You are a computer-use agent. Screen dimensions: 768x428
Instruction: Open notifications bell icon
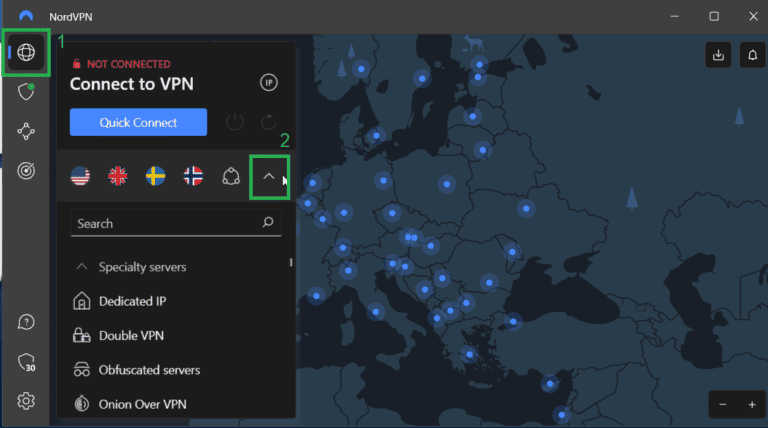[752, 56]
